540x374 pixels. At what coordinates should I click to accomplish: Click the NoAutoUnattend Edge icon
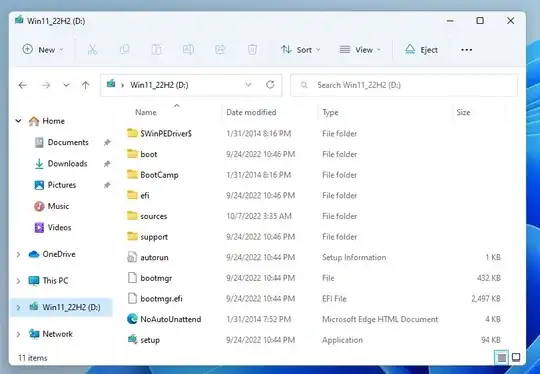click(132, 319)
